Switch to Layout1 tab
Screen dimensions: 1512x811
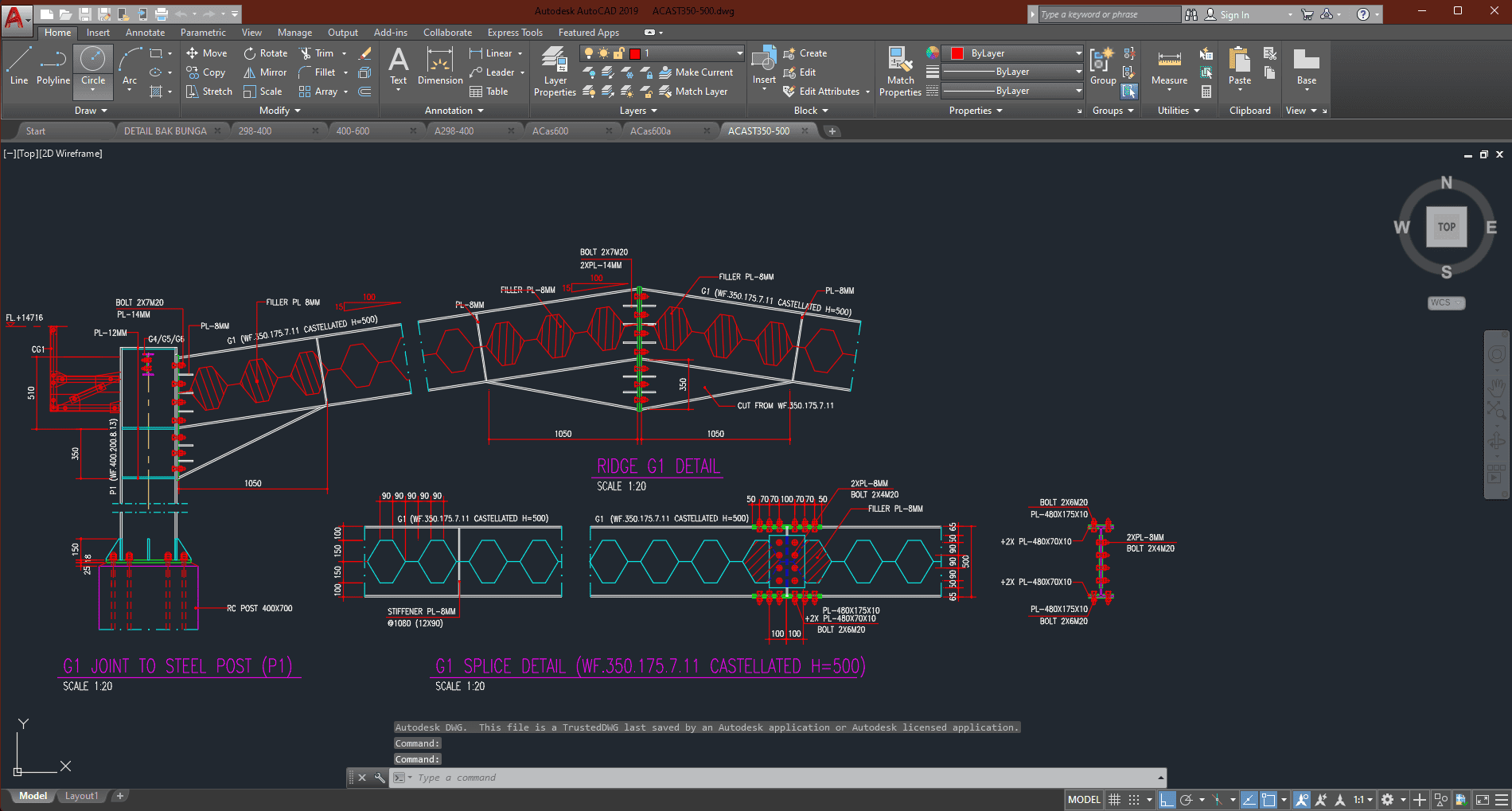[81, 796]
